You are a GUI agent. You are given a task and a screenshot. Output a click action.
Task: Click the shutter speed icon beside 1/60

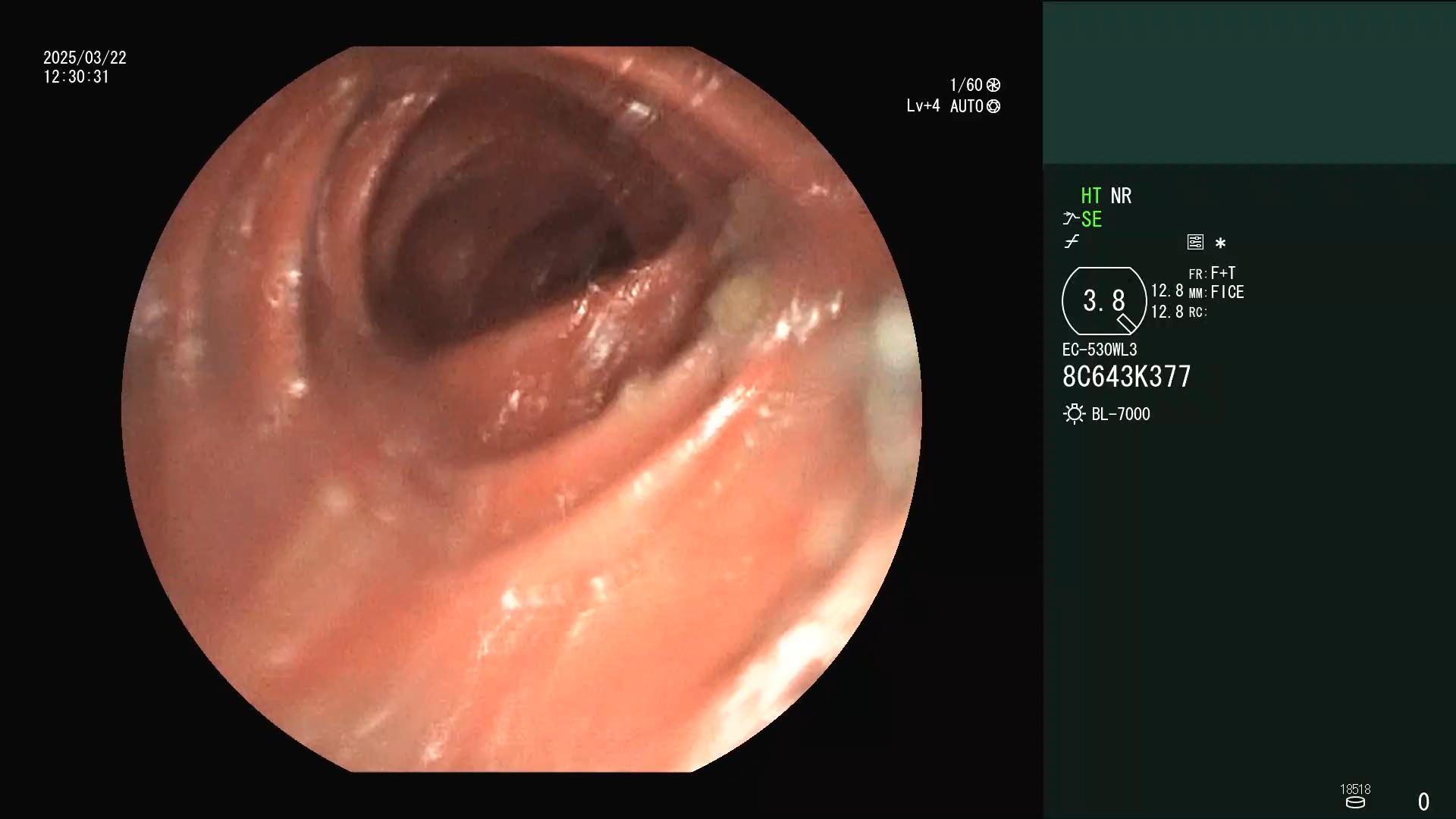993,85
